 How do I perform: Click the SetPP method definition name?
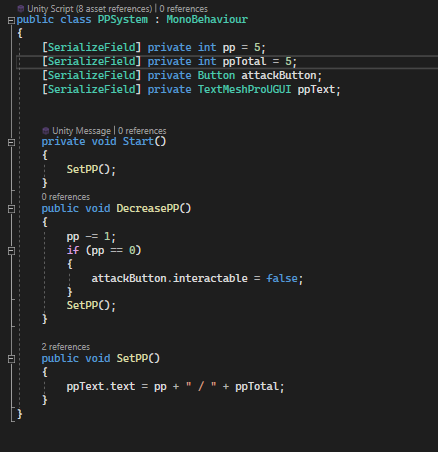[x=132, y=358]
